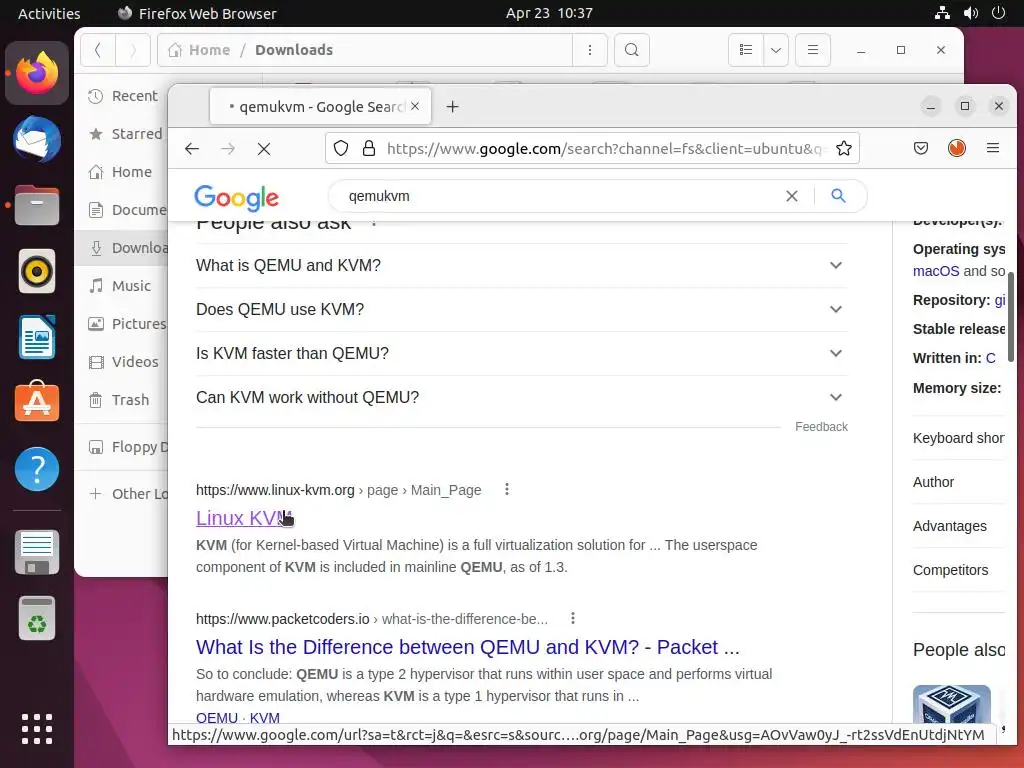This screenshot has width=1024, height=768.
Task: Expand "Does QEMU use KVM?" question
Action: point(520,309)
